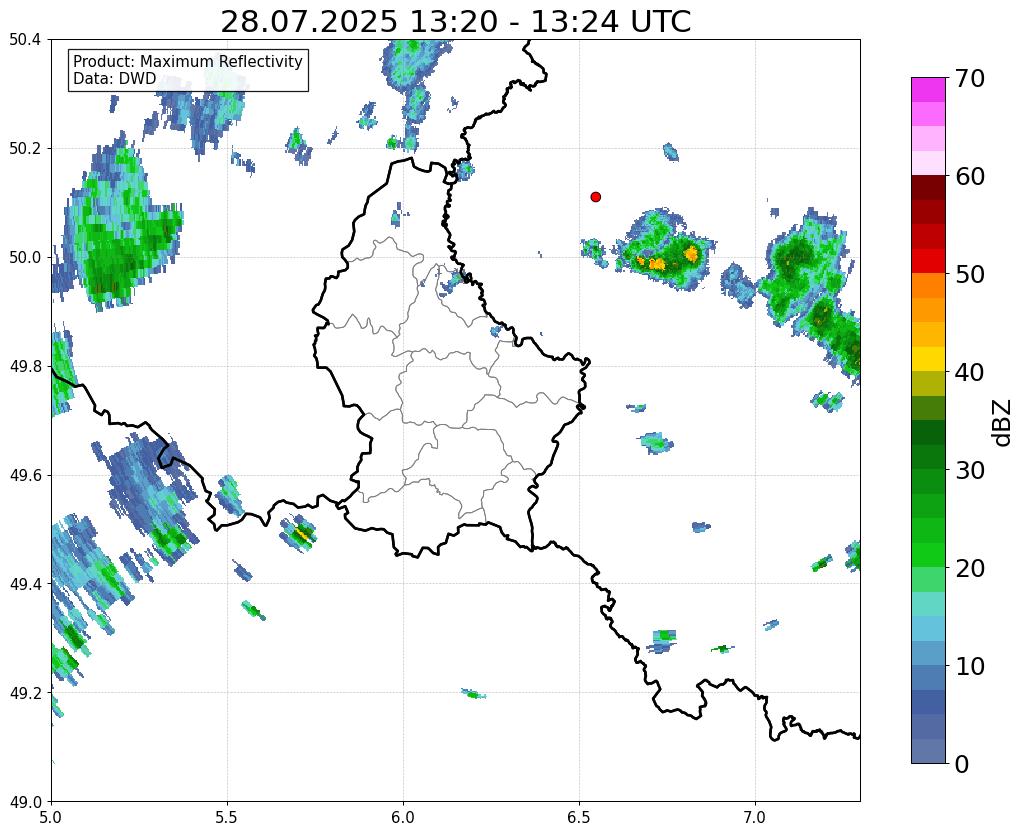
Task: Click the dark blue colorbar segment near 5
Action: click(928, 702)
